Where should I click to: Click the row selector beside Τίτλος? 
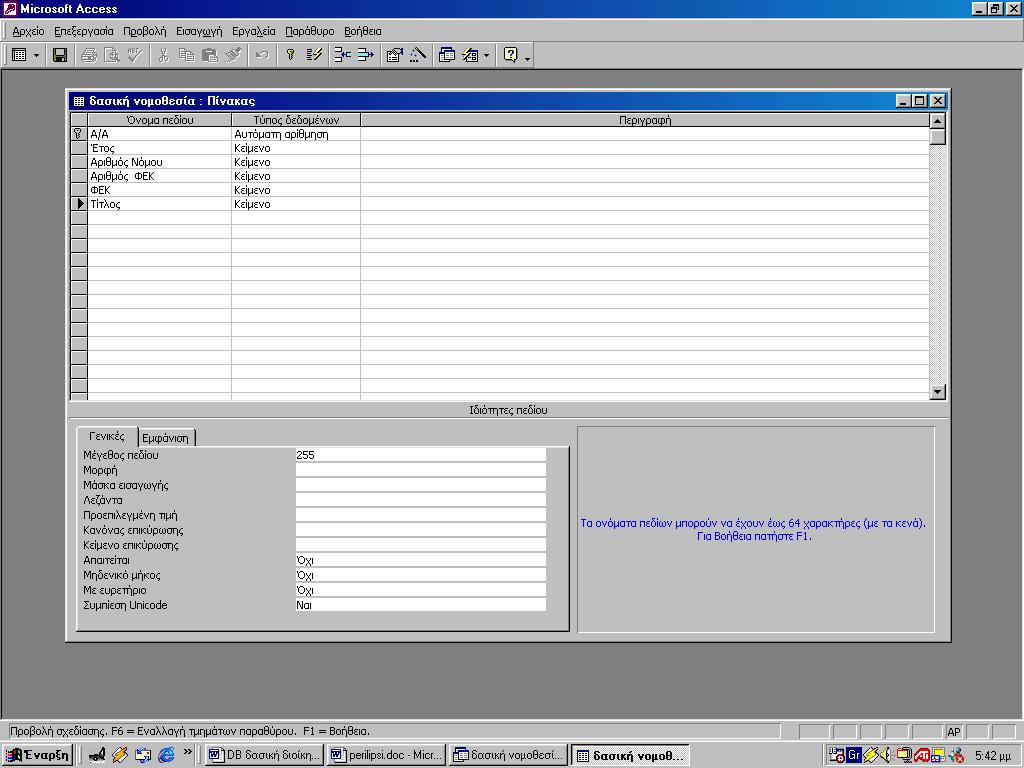tap(78, 204)
